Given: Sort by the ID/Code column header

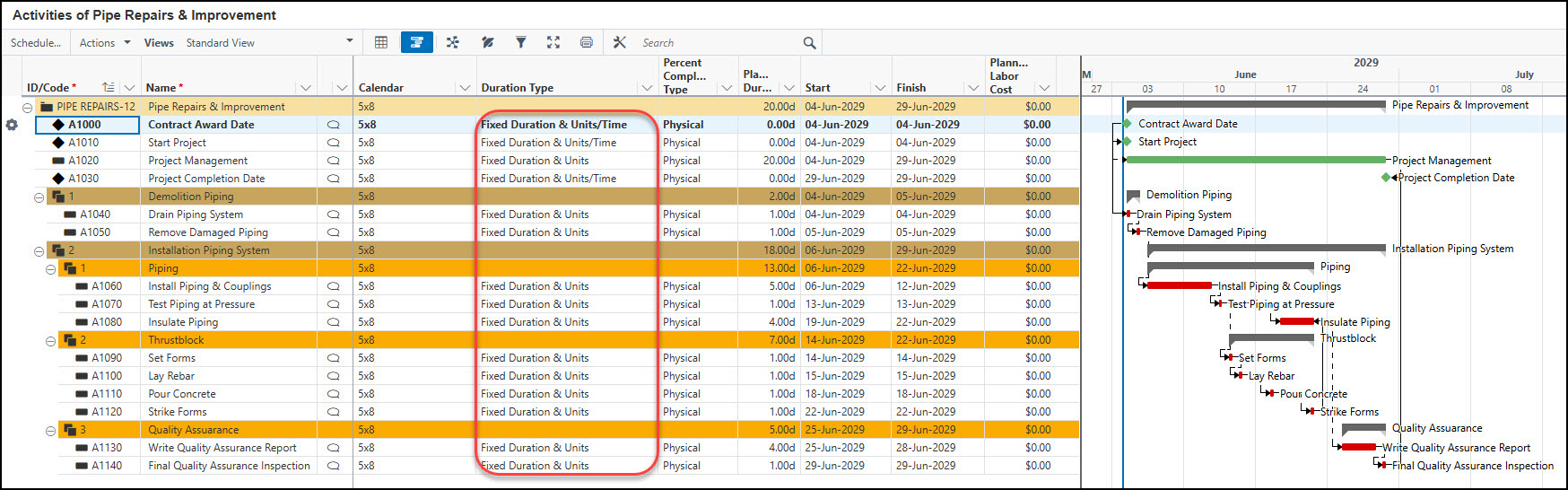Looking at the screenshot, I should pyautogui.click(x=51, y=88).
